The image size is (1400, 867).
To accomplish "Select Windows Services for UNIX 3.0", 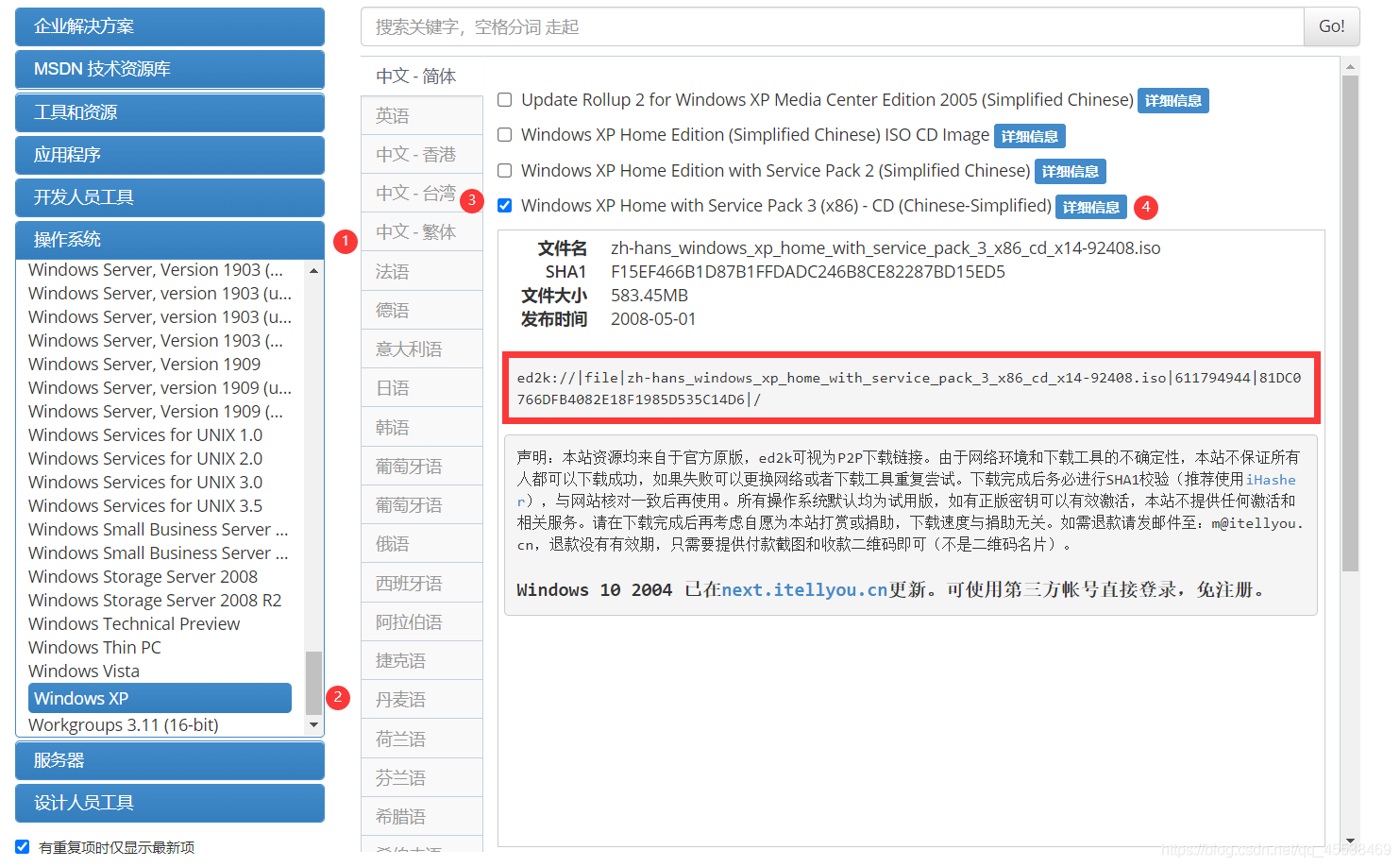I will pyautogui.click(x=145, y=483).
